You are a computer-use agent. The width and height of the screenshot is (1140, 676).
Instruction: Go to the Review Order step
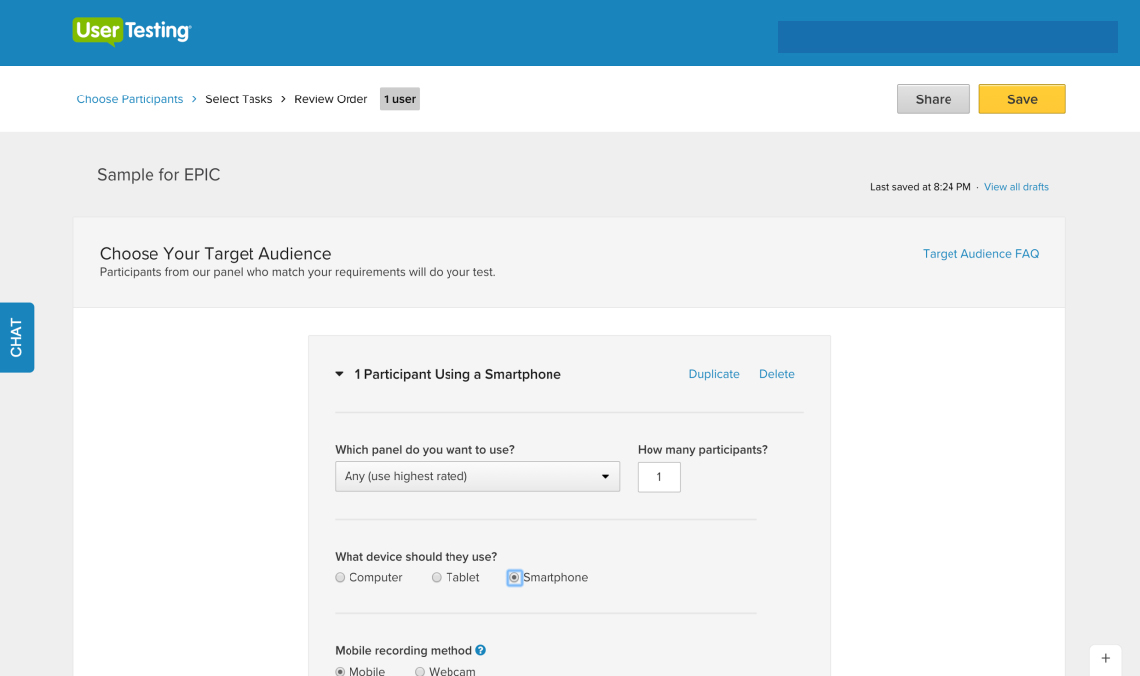(x=331, y=99)
